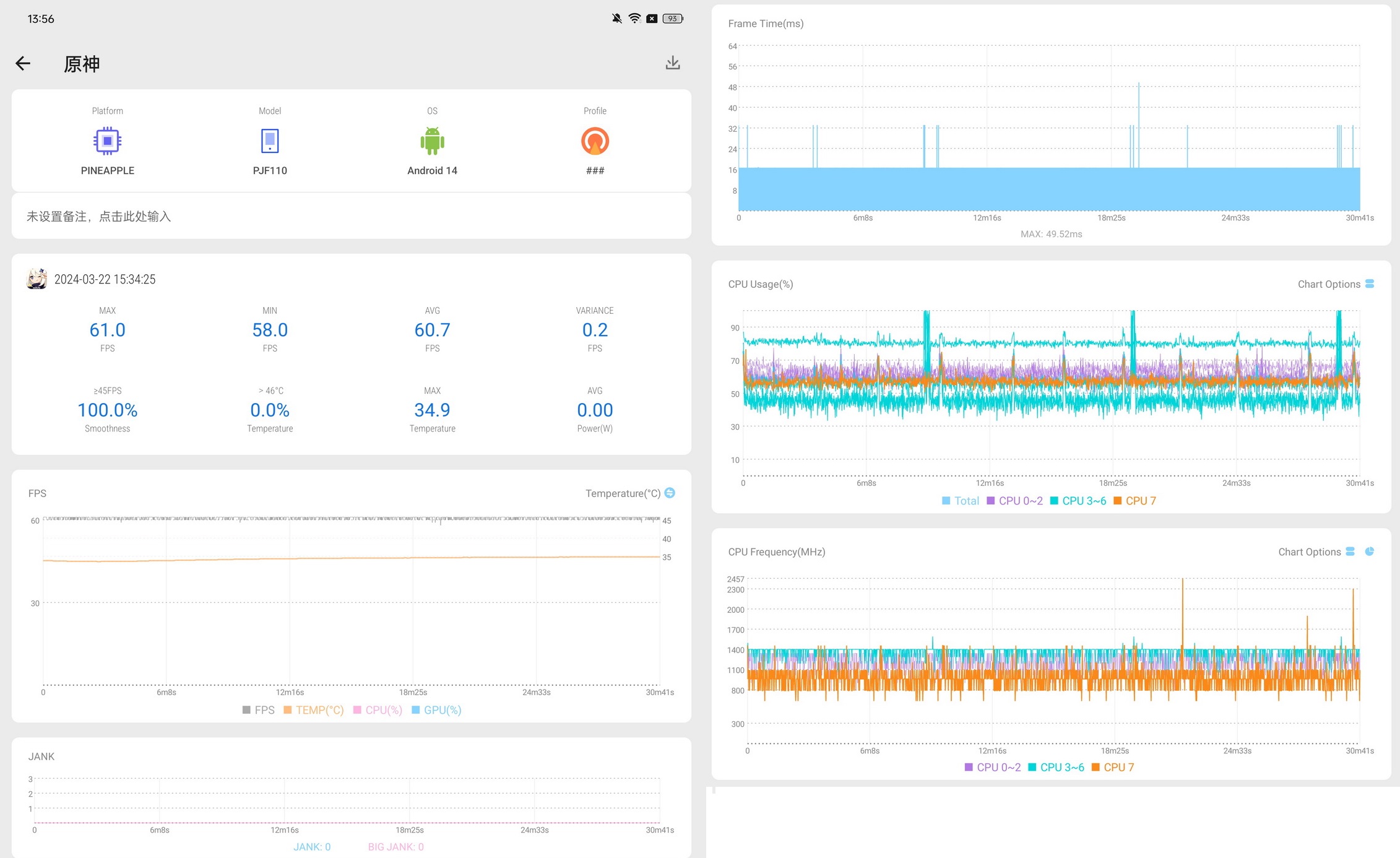This screenshot has height=858, width=1400.
Task: Click the 0.0% over 46°C value
Action: click(x=270, y=410)
